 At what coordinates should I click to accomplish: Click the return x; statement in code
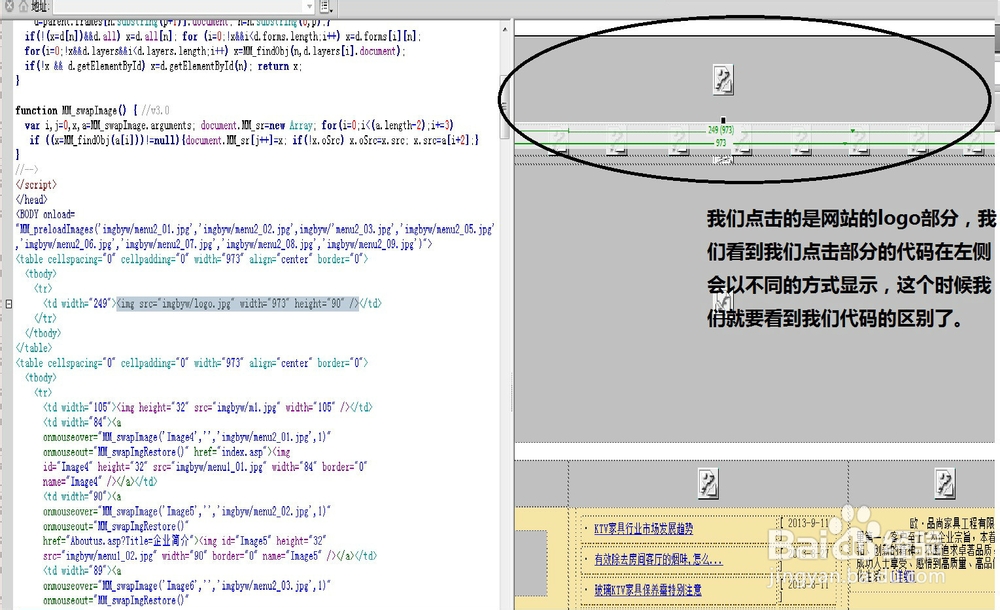pyautogui.click(x=280, y=66)
